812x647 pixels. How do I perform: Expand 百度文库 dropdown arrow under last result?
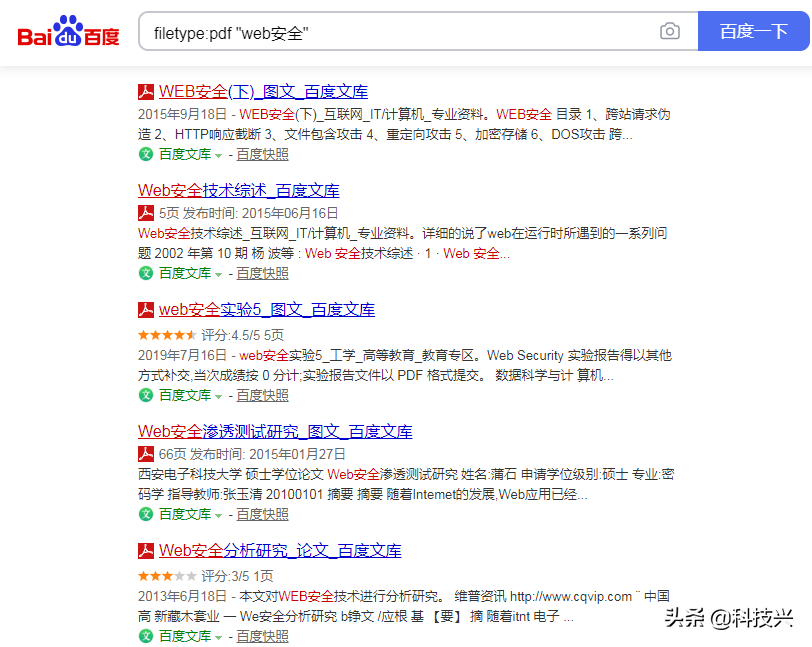(x=218, y=637)
